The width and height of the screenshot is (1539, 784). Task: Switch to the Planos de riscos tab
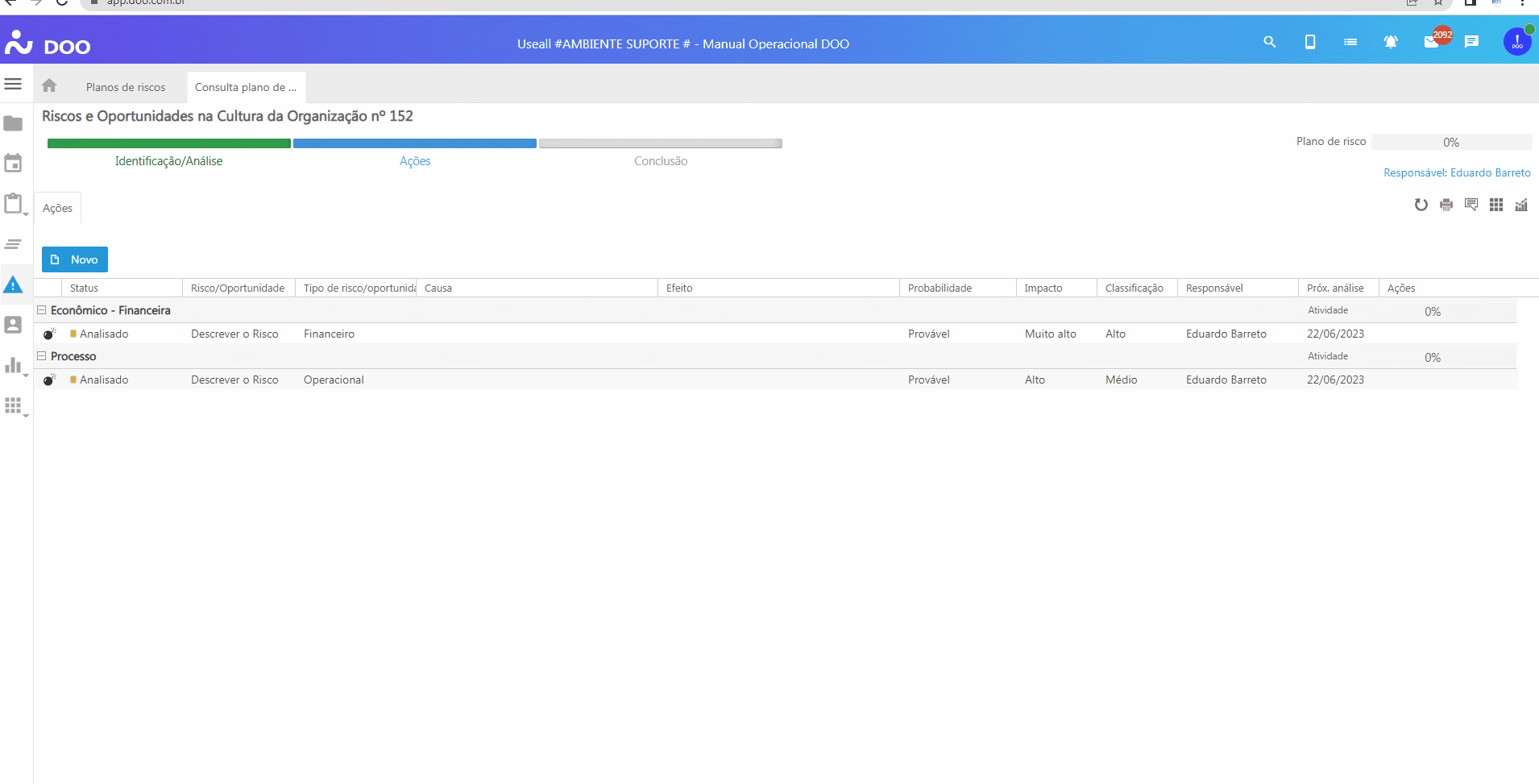pyautogui.click(x=126, y=87)
